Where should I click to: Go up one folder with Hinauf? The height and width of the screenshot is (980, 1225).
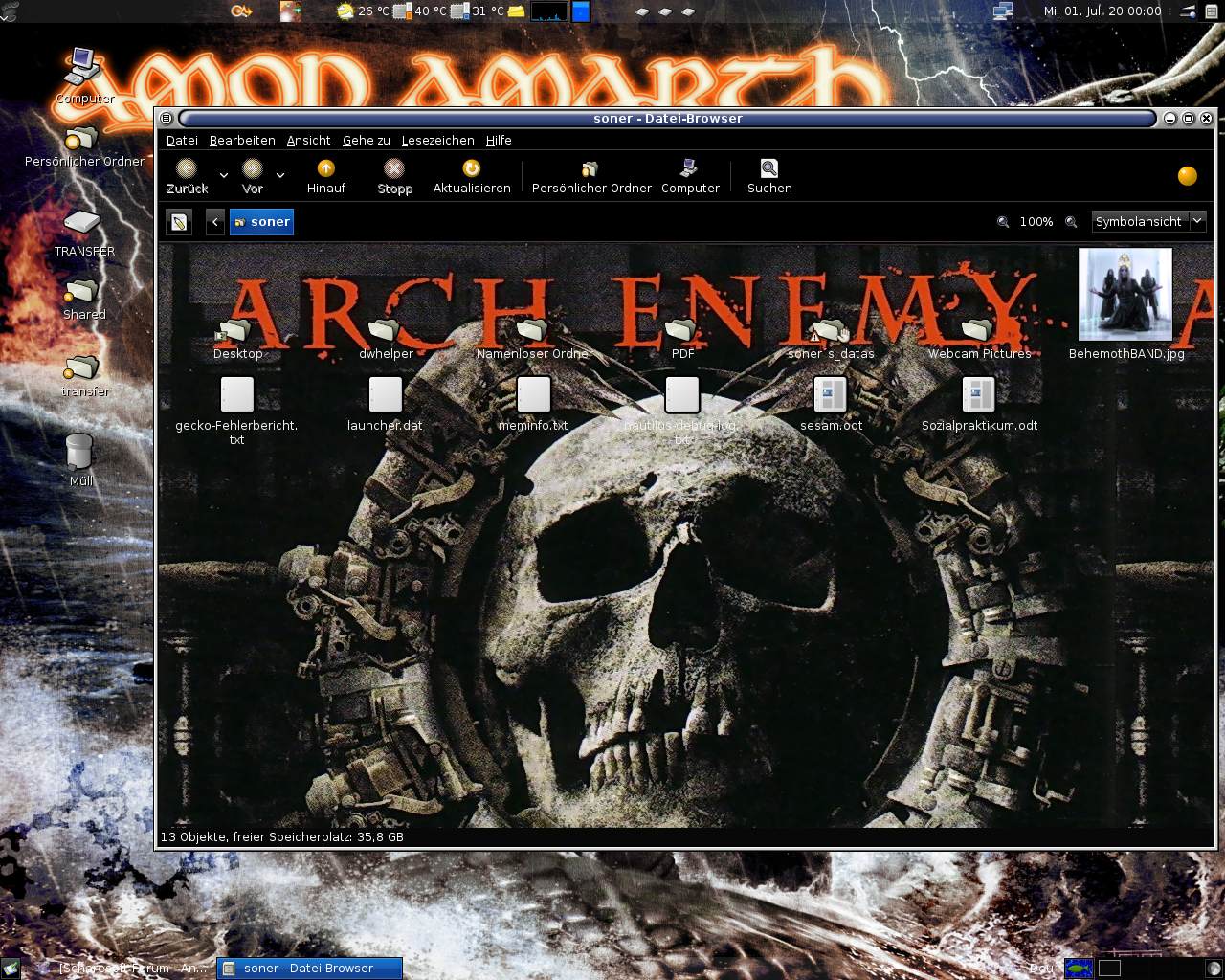click(x=326, y=177)
